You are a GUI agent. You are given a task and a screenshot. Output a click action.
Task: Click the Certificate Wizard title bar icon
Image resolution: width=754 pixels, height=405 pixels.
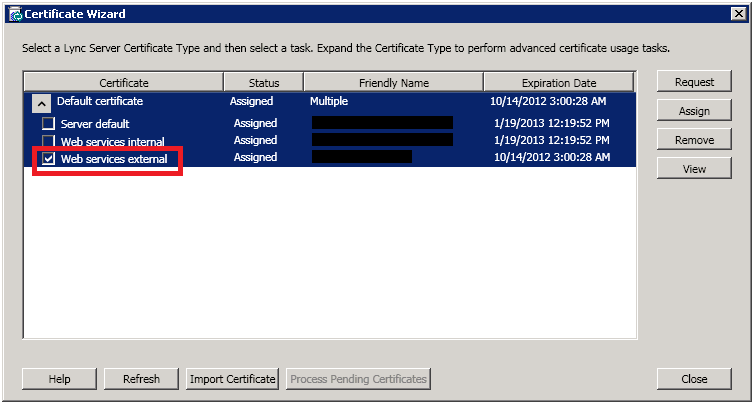point(15,14)
